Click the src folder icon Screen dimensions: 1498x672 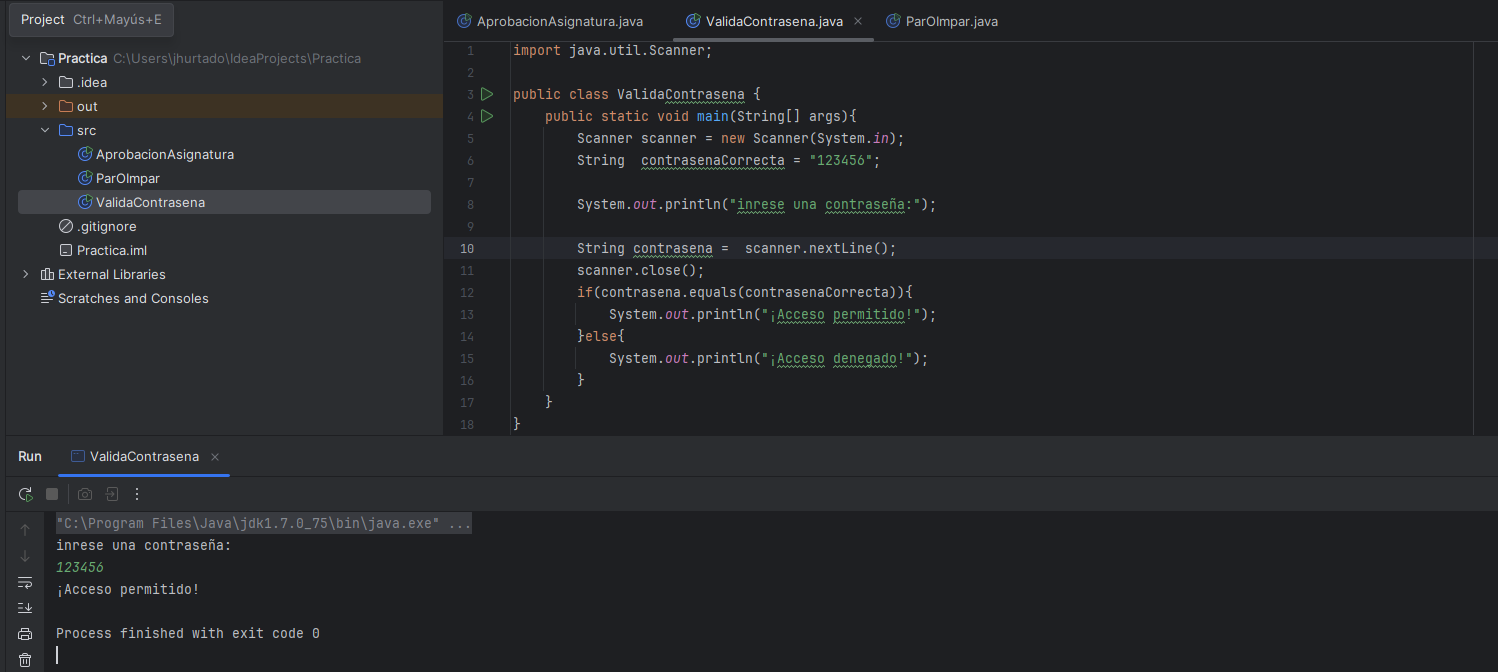(66, 130)
